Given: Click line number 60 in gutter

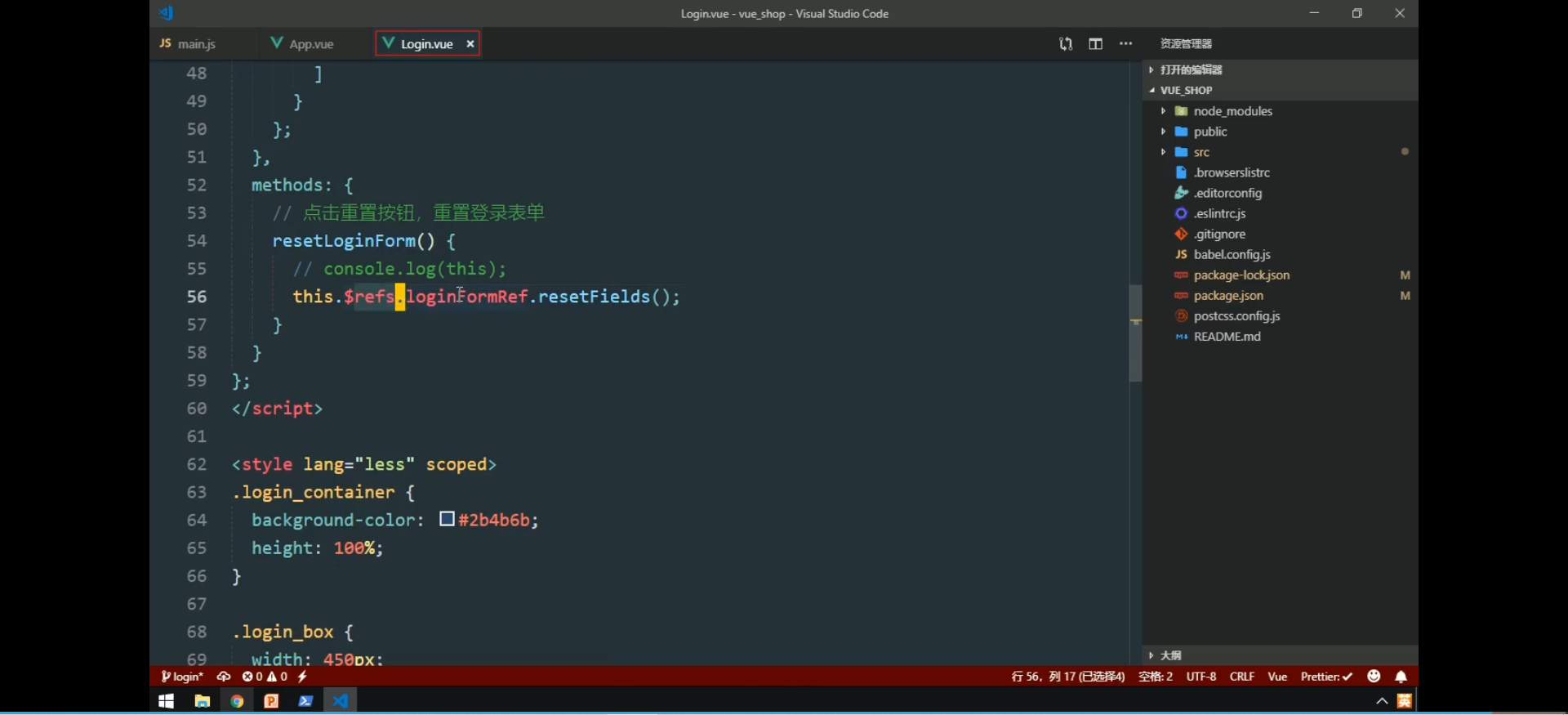Looking at the screenshot, I should point(197,409).
